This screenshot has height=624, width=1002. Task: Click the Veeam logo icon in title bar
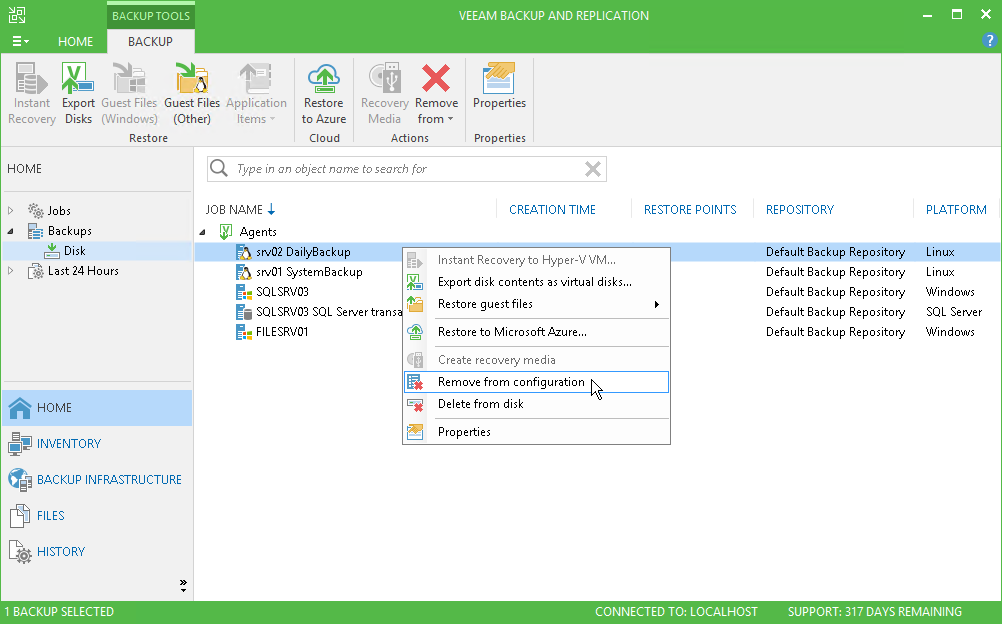17,15
